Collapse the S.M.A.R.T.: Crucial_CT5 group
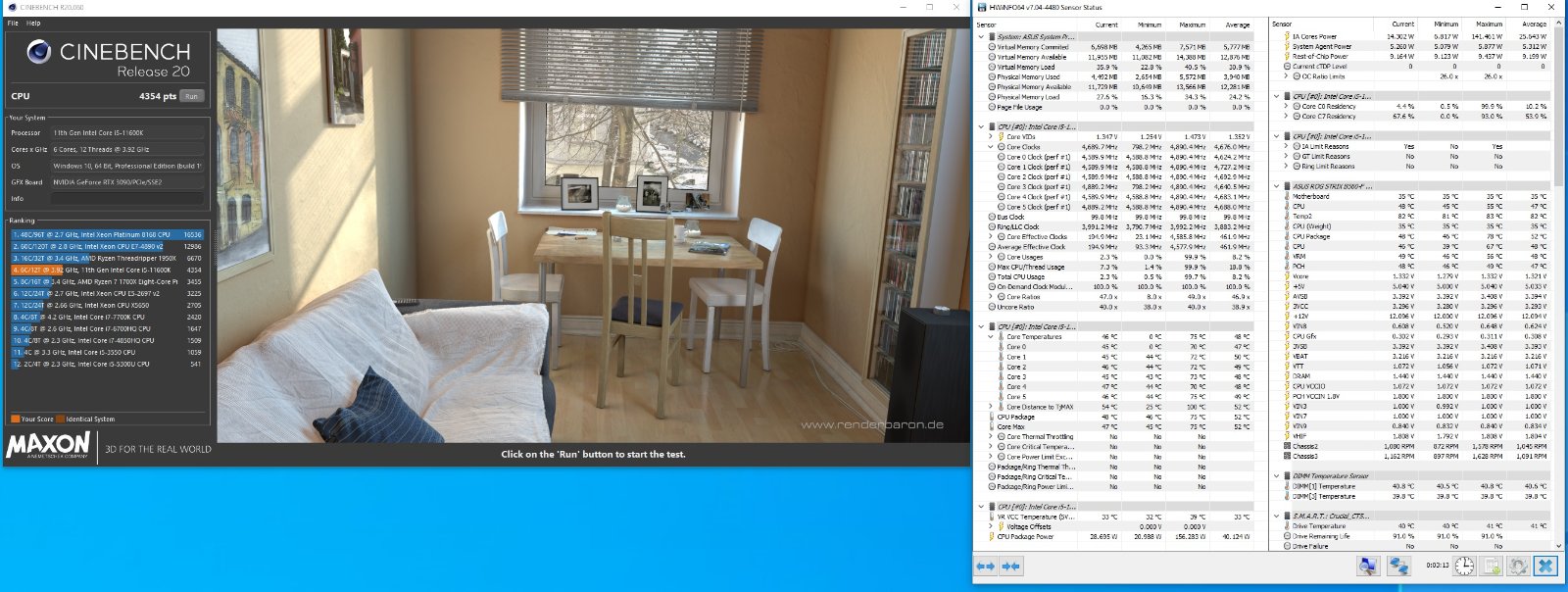 point(1276,516)
